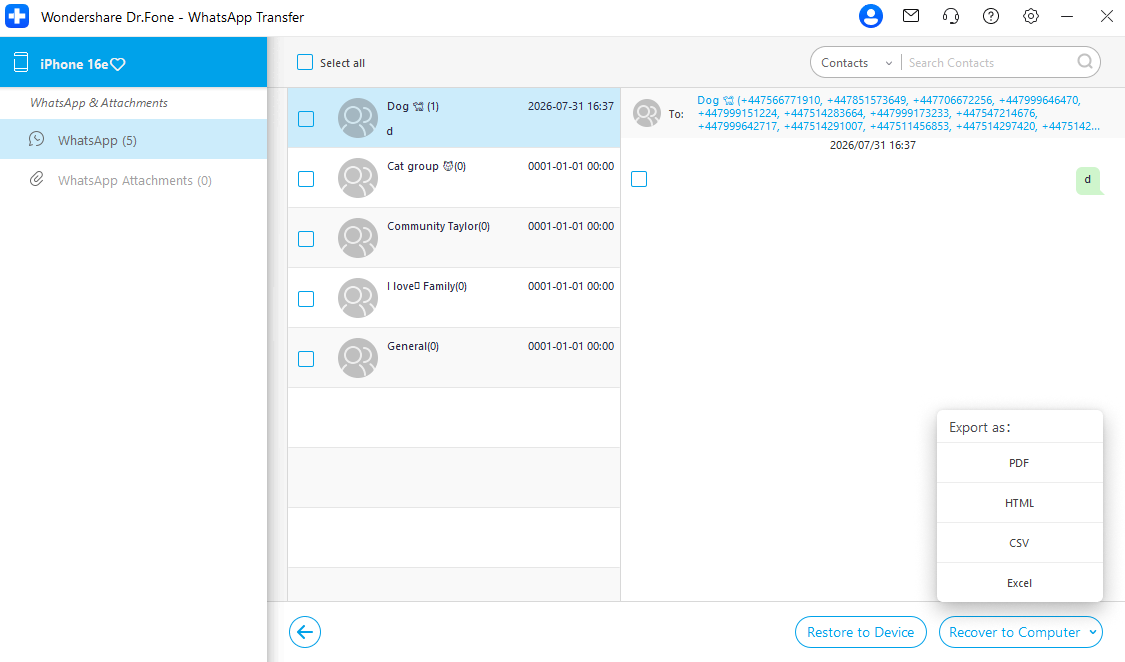Viewport: 1125px width, 662px height.
Task: Expand the Recover to Computer dropdown
Action: 1093,632
